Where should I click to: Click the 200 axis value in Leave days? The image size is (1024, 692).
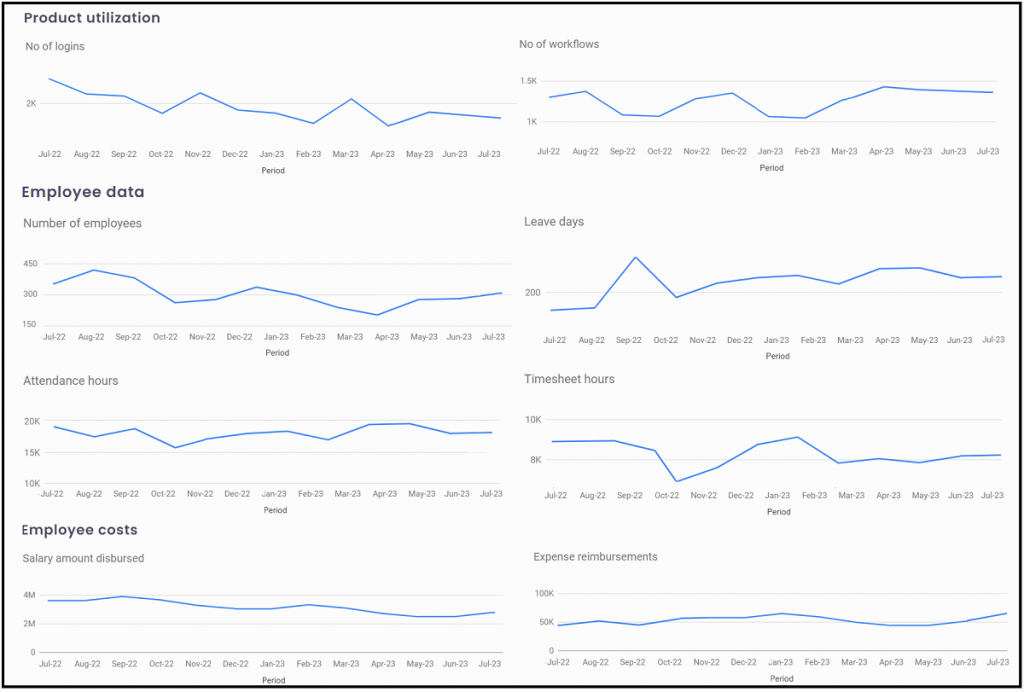[533, 292]
